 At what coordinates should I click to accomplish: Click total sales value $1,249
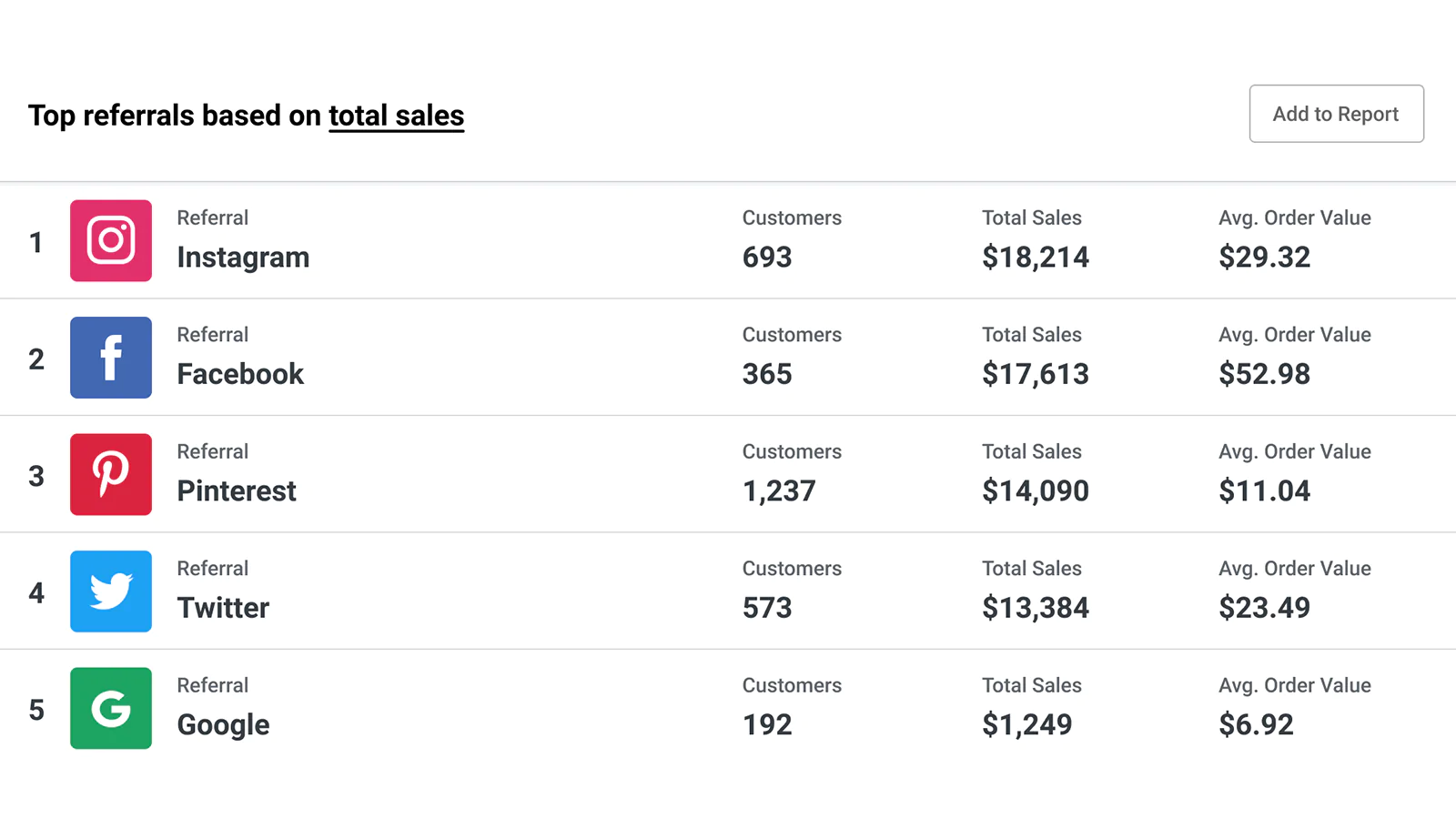pos(1027,725)
